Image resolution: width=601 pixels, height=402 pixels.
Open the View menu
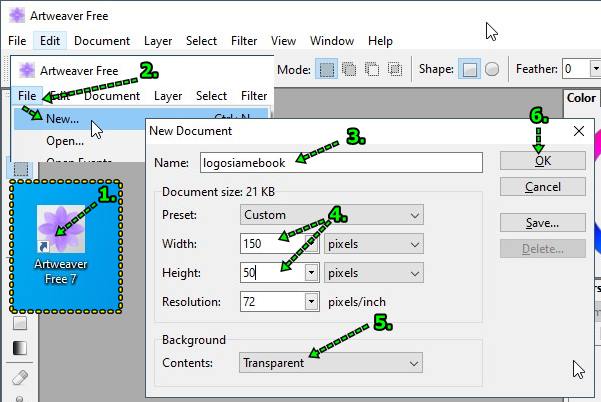[283, 41]
